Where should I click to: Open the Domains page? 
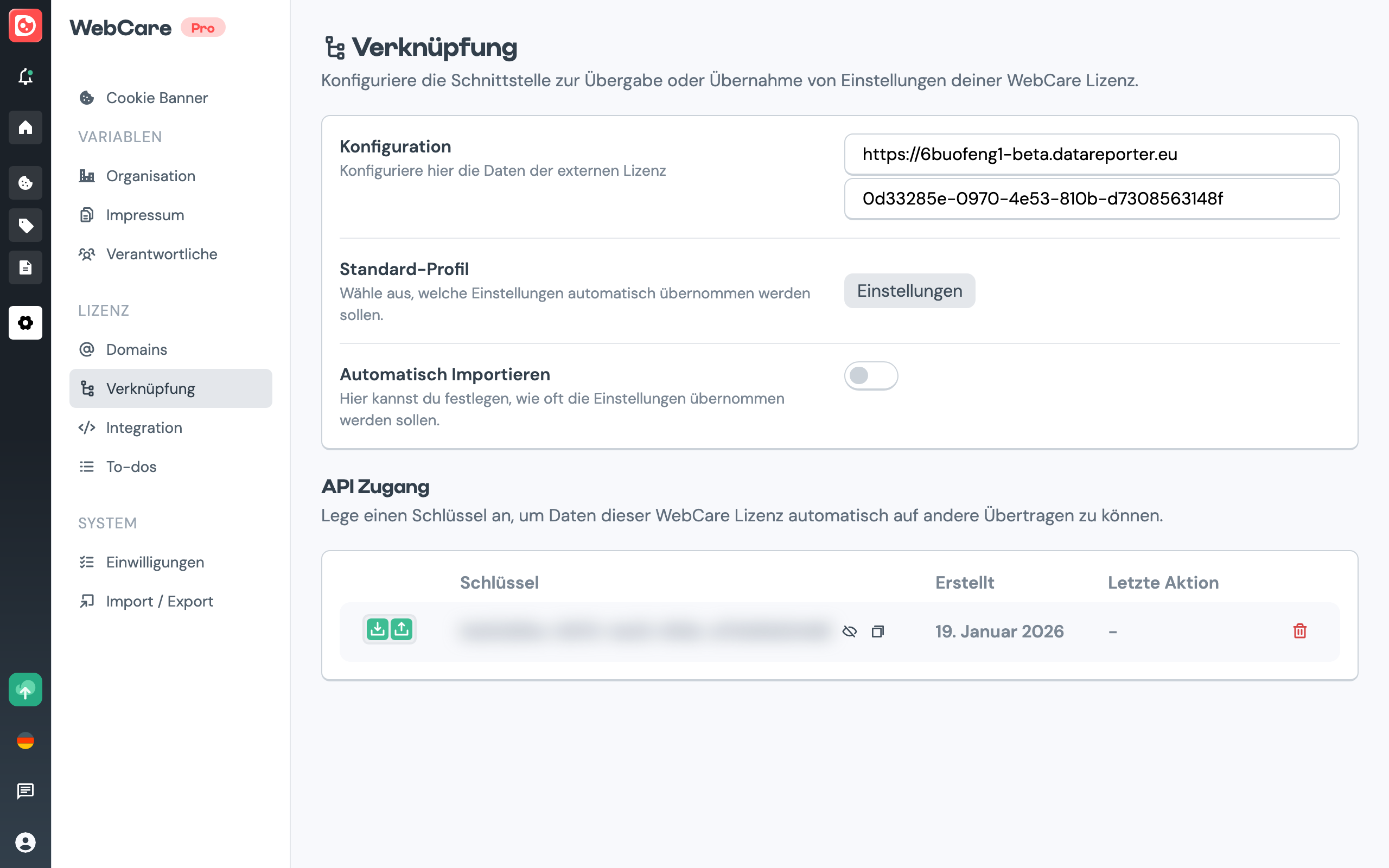click(136, 349)
